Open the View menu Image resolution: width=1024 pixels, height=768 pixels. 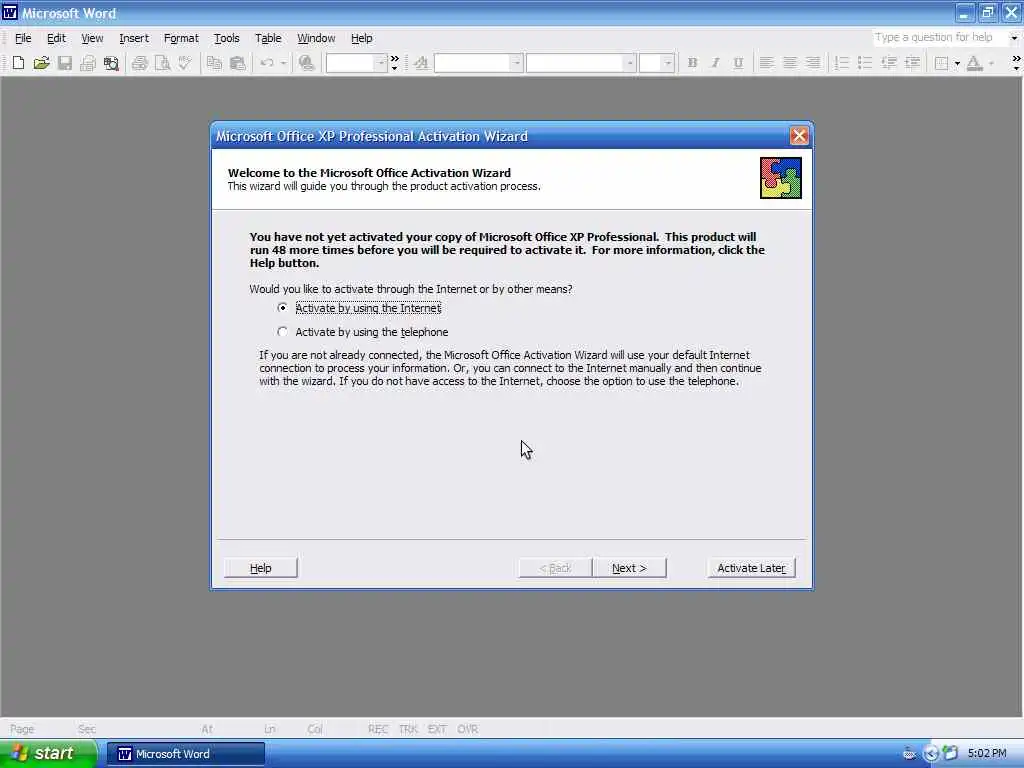pyautogui.click(x=92, y=38)
